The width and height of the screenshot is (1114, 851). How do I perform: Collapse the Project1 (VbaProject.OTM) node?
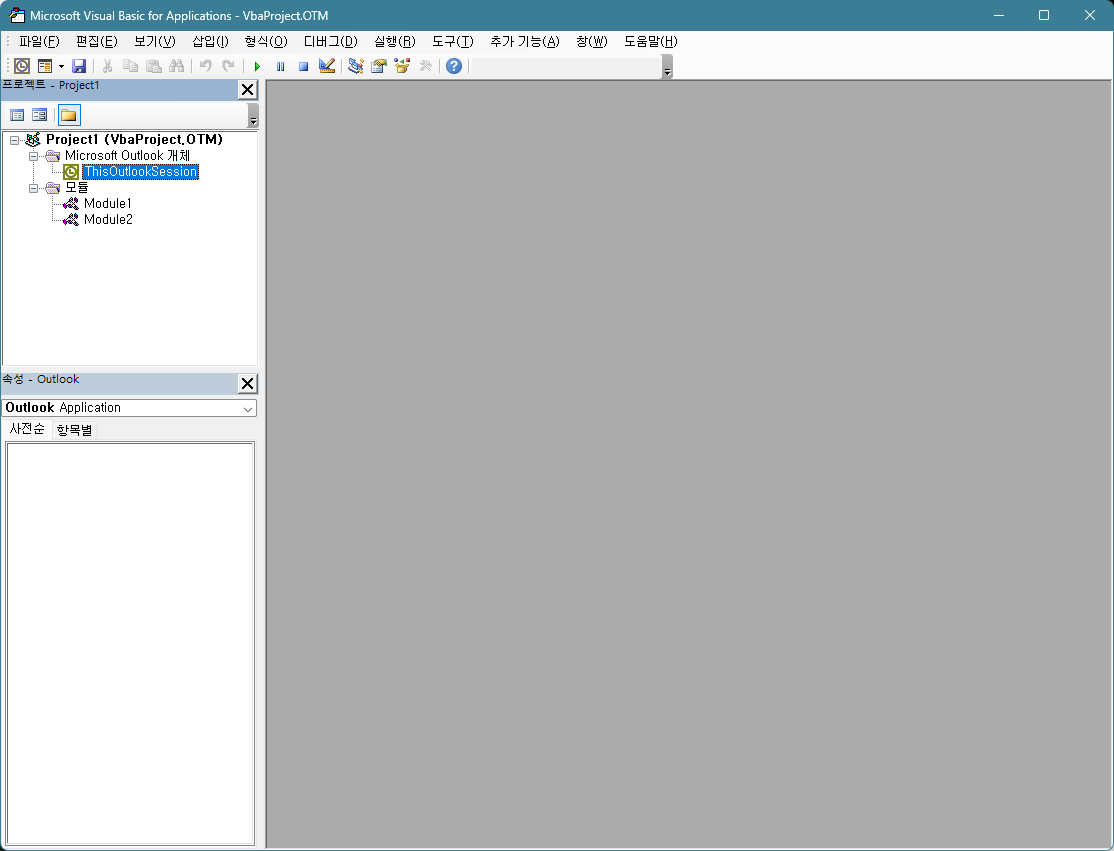coord(14,140)
